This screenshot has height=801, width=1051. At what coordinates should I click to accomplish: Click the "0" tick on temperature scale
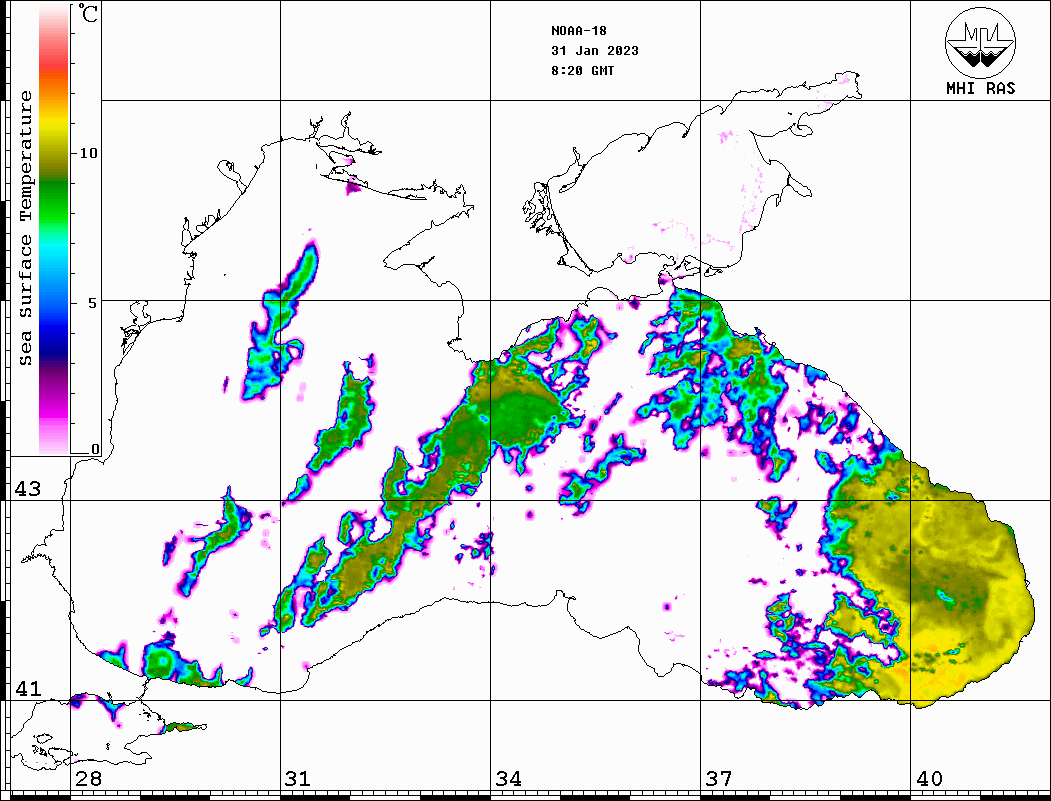[95, 449]
